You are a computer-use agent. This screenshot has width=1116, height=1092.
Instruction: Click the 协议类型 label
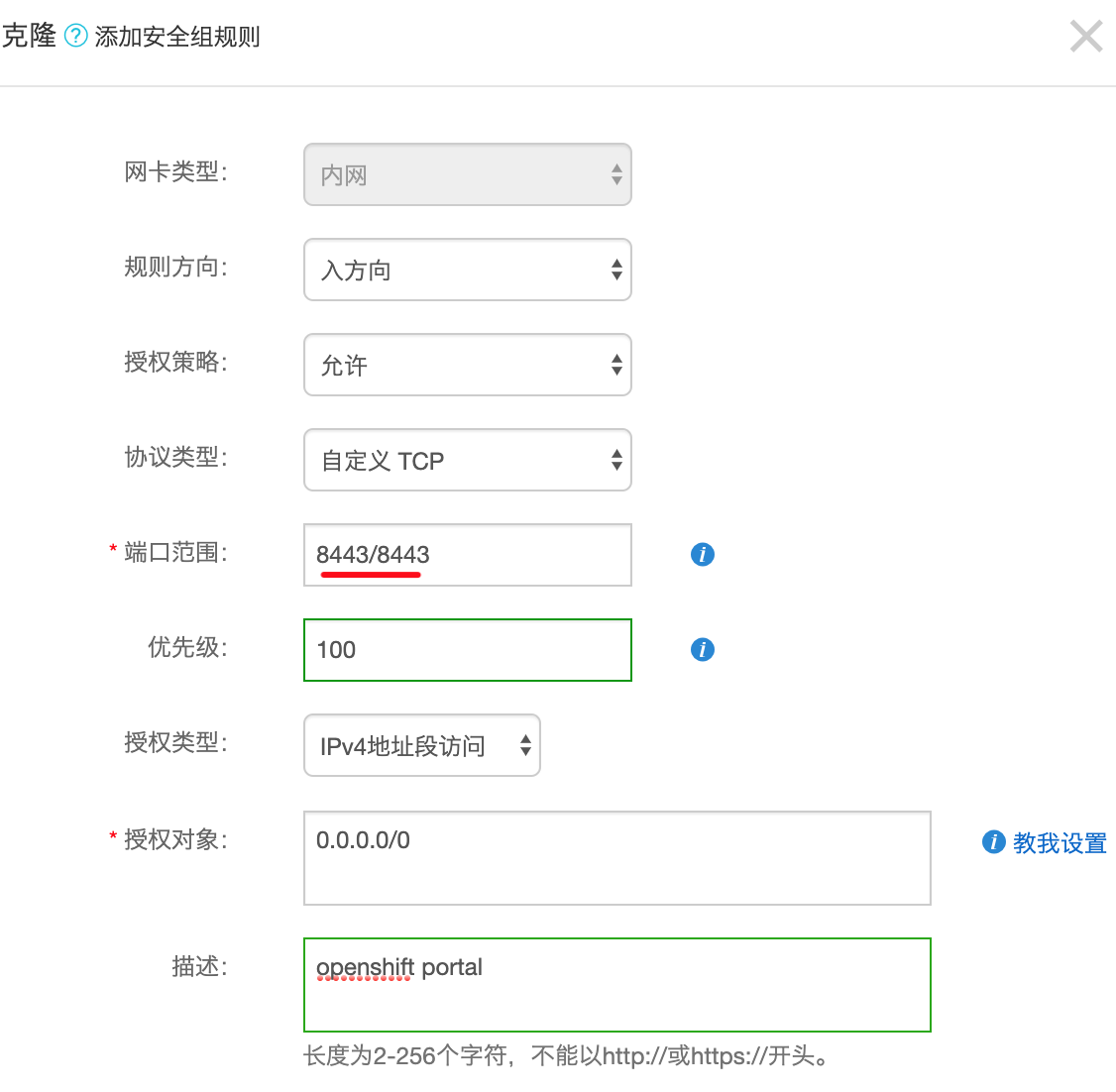click(x=175, y=457)
